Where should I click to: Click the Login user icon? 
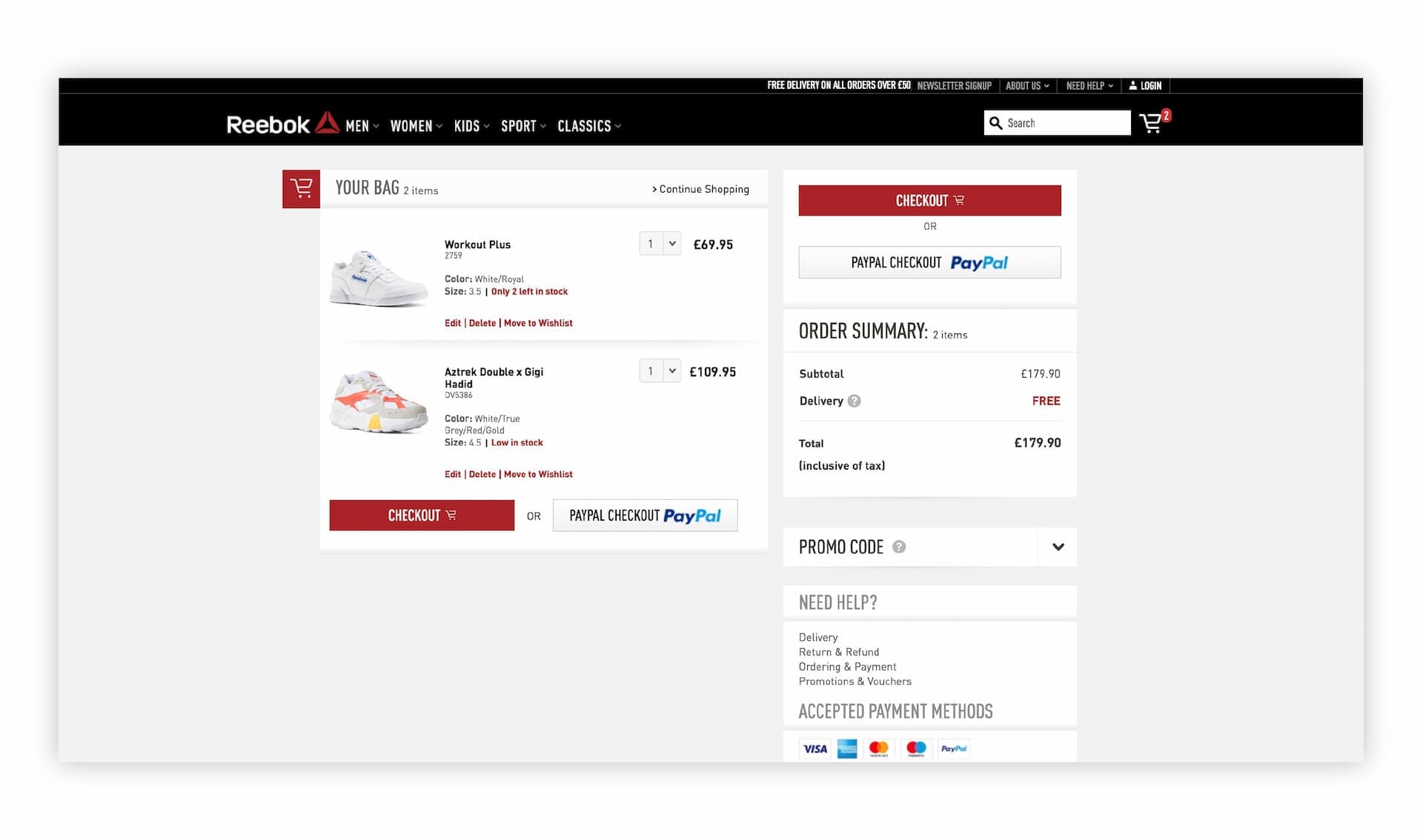tap(1132, 85)
